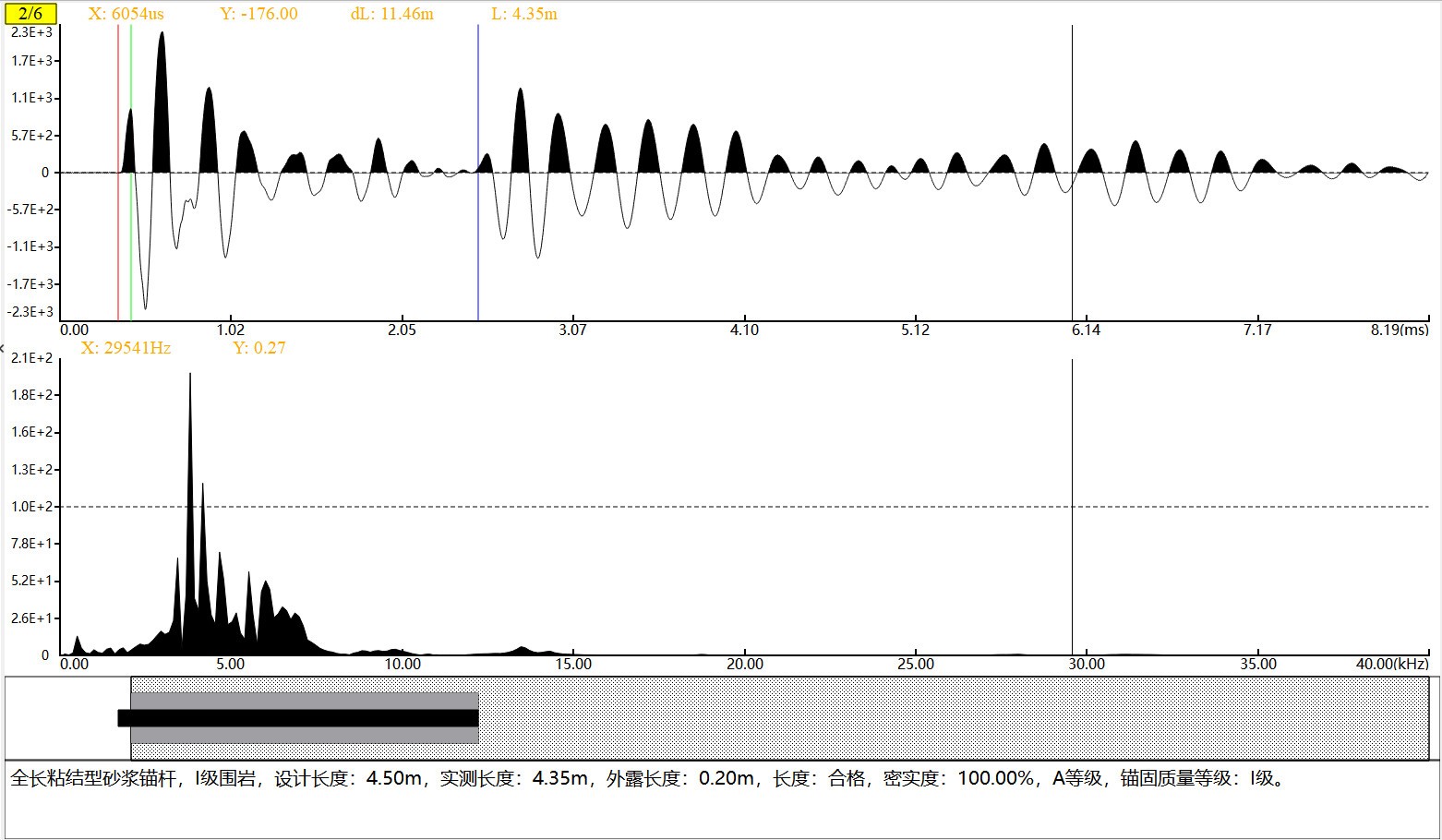1442x840 pixels.
Task: Click the L: 4.35m length readout
Action: 524,14
